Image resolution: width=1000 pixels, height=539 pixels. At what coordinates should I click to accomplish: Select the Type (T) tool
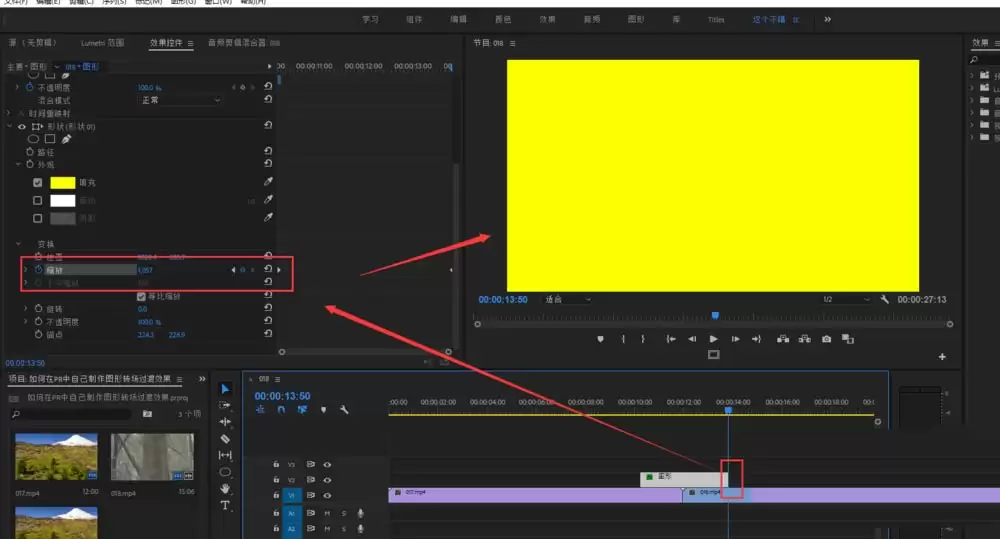click(x=225, y=506)
